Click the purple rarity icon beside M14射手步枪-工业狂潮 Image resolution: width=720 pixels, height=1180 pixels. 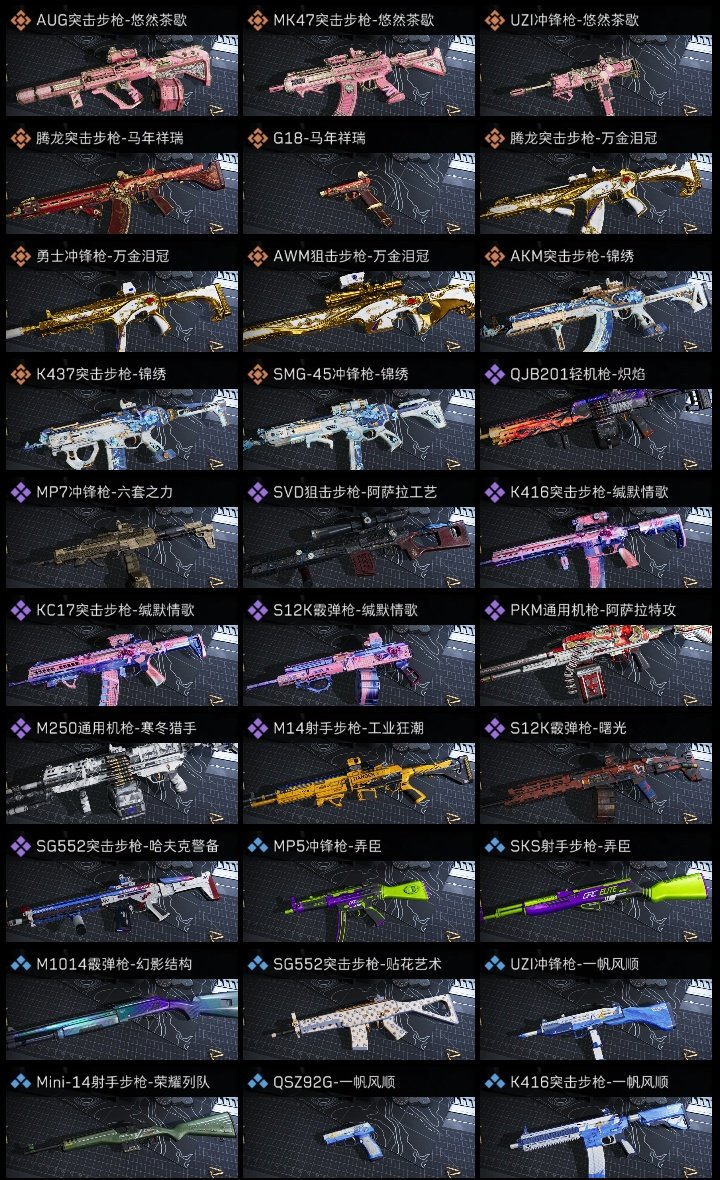(x=257, y=728)
